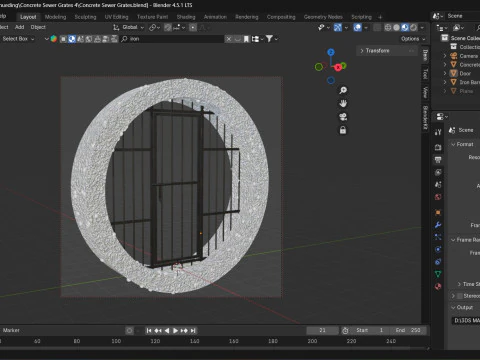The height and width of the screenshot is (360, 480).
Task: Open the viewport Options dropdown
Action: pos(413,39)
